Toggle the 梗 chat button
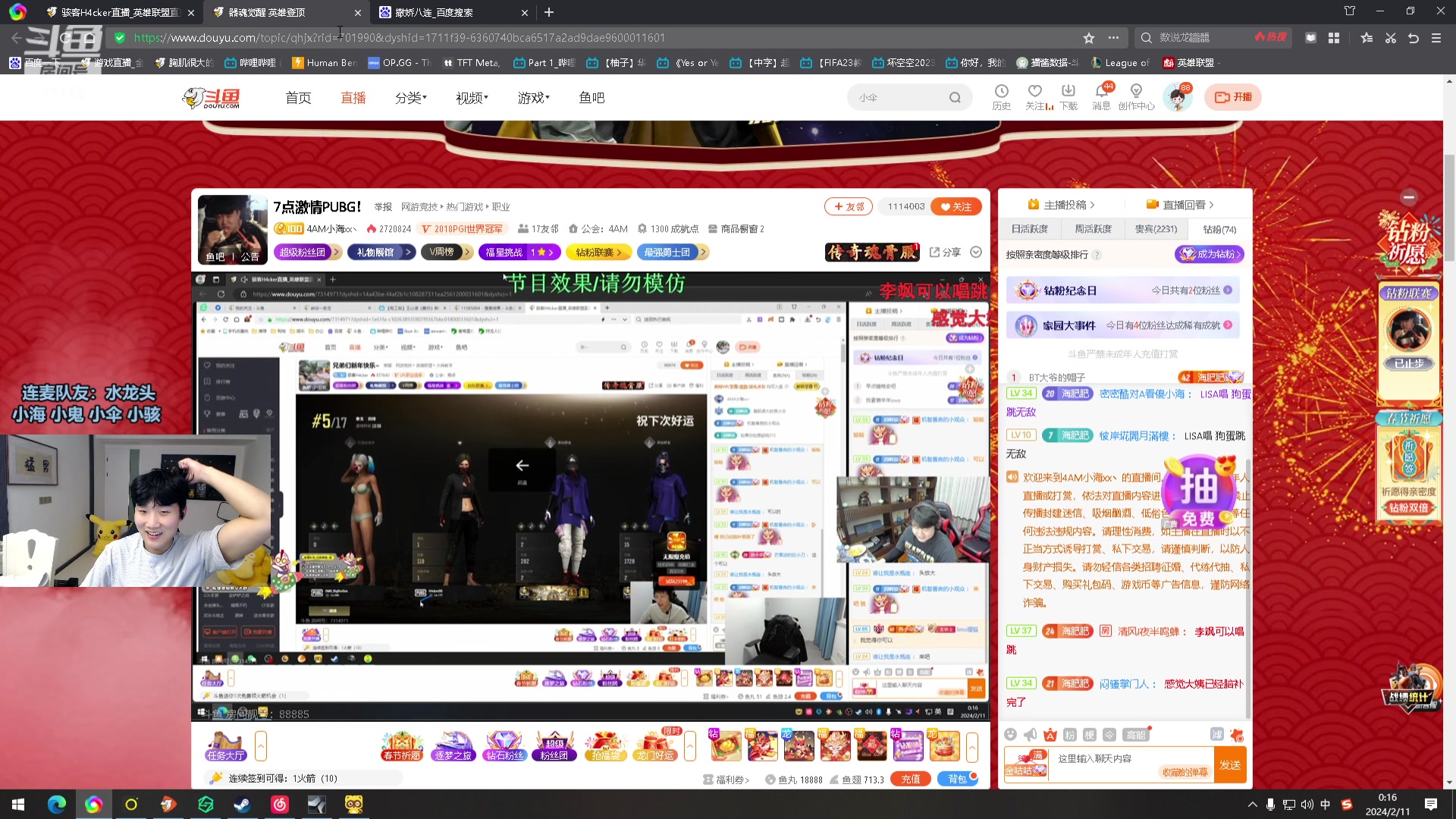1456x819 pixels. click(1089, 734)
